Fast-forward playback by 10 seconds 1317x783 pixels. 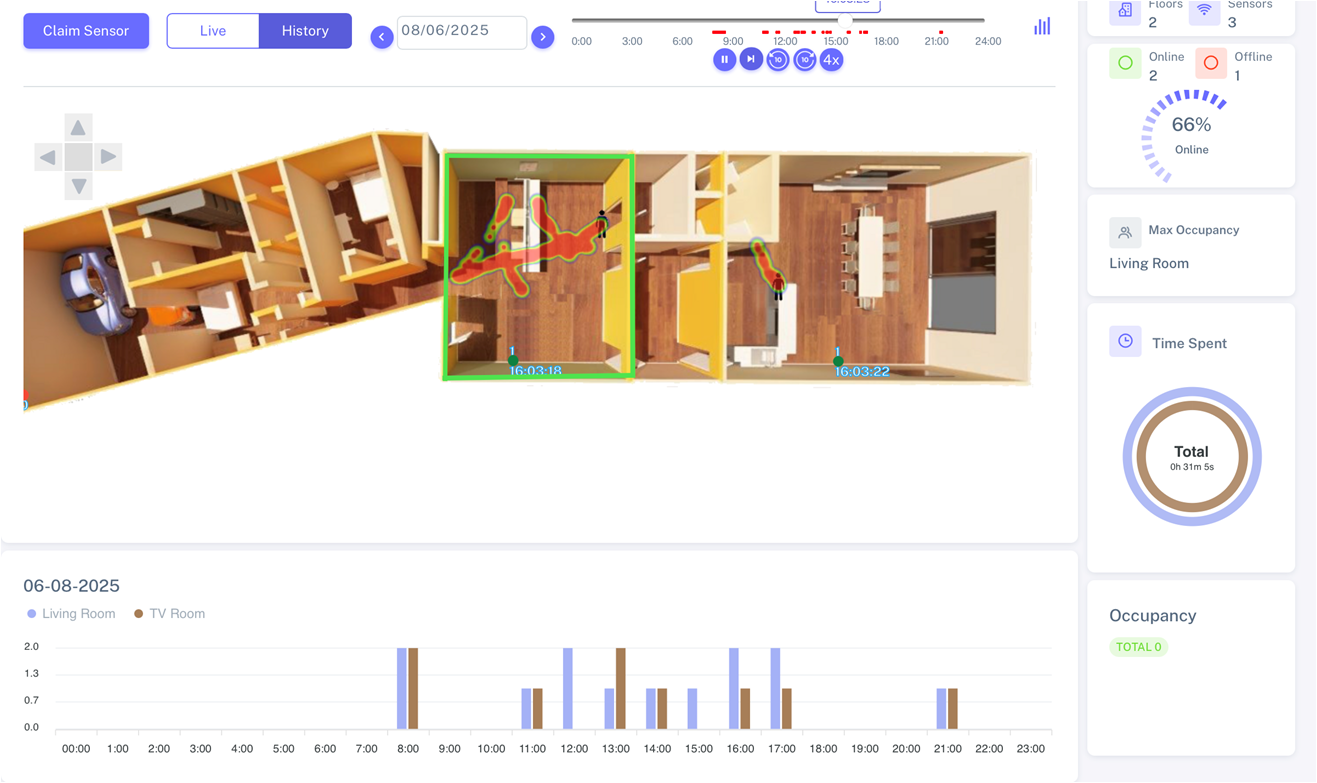pos(805,60)
